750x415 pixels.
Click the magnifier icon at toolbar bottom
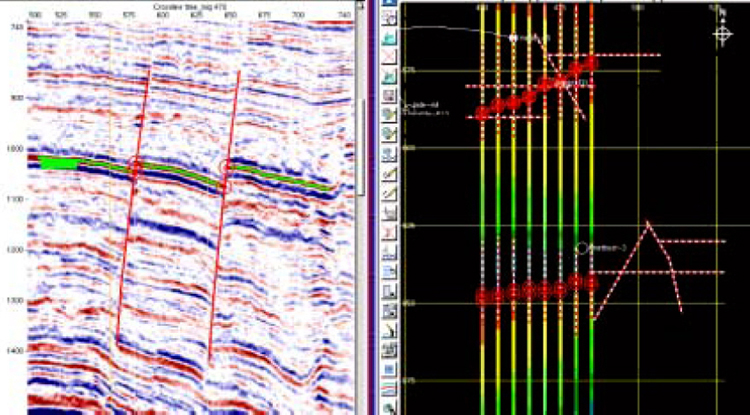[x=387, y=406]
